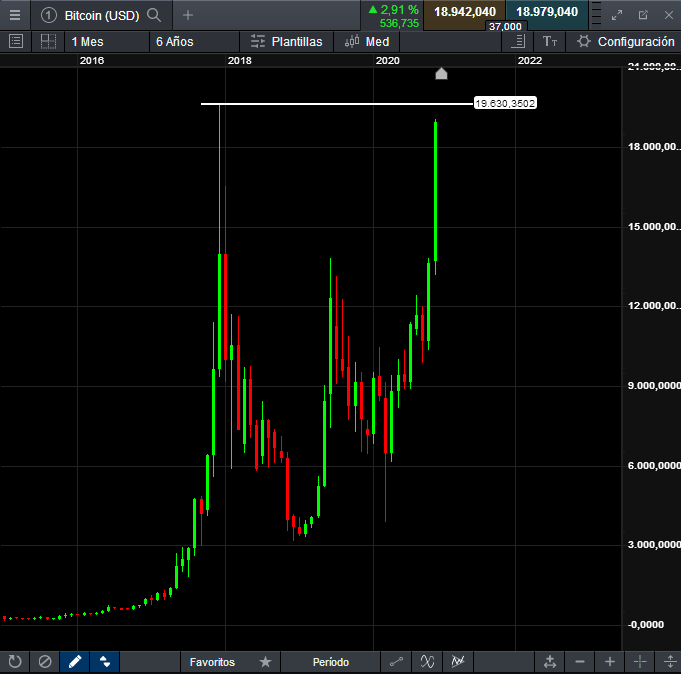Click the 15.000,00 price axis label
Image resolution: width=681 pixels, height=674 pixels.
[654, 227]
